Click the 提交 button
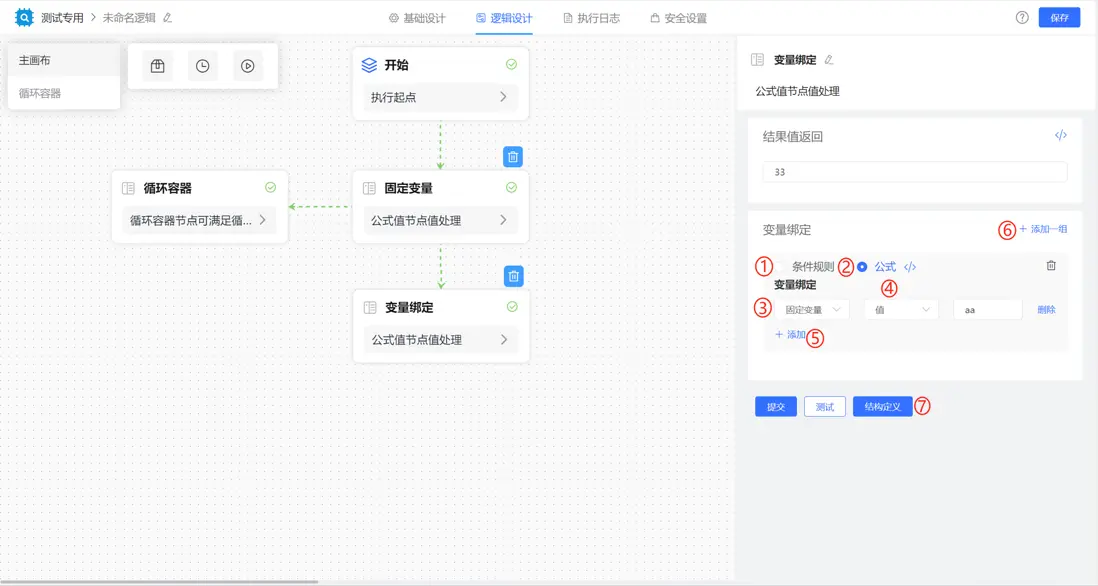This screenshot has width=1098, height=586. tap(776, 407)
